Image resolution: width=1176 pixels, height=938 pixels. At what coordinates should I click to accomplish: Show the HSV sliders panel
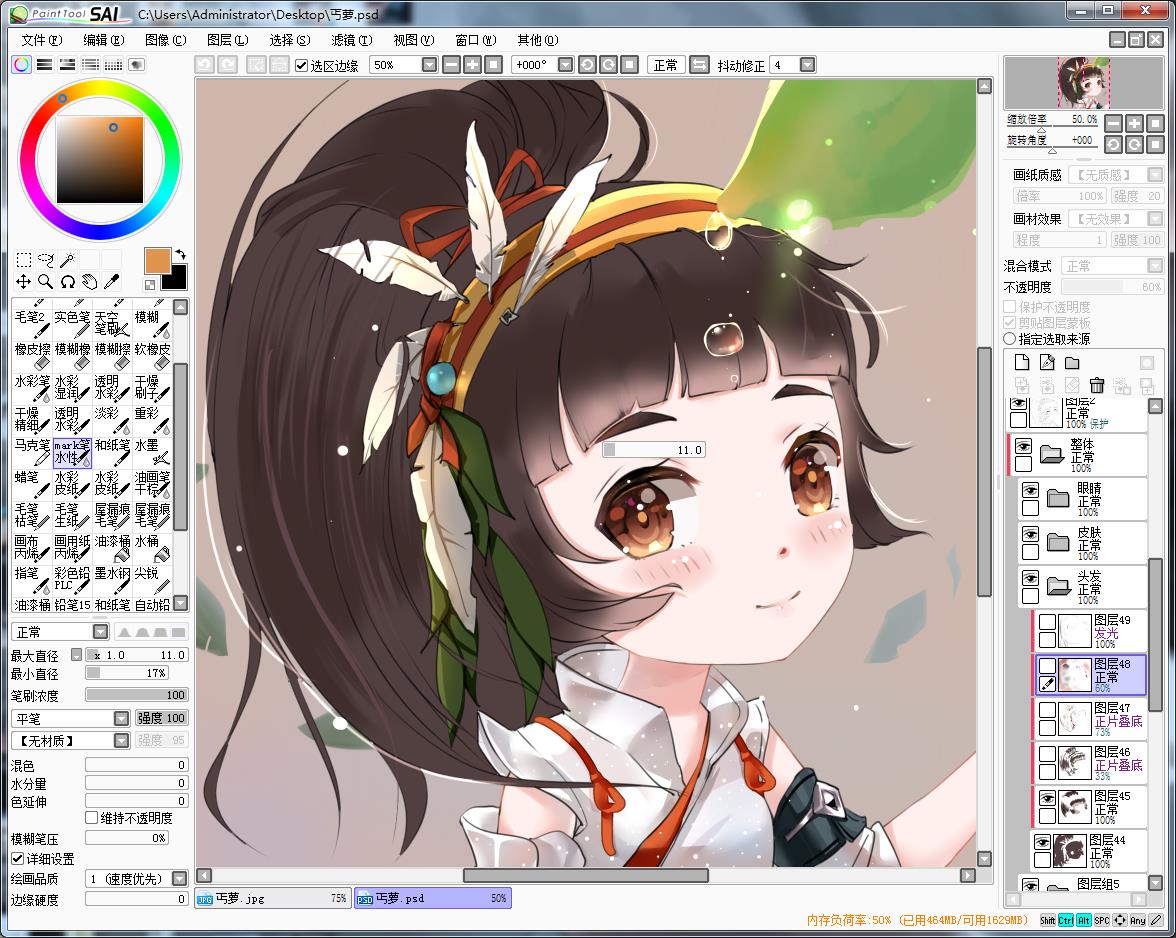coord(68,64)
